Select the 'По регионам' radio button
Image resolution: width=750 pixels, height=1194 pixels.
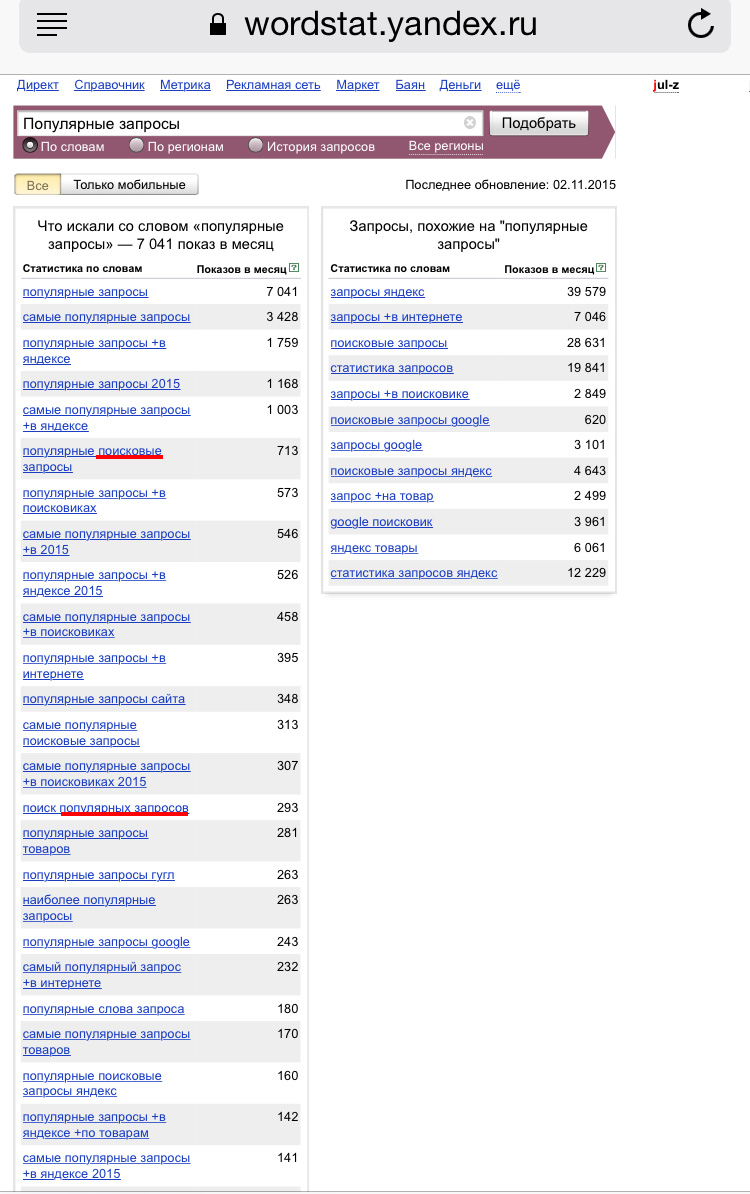pos(137,146)
